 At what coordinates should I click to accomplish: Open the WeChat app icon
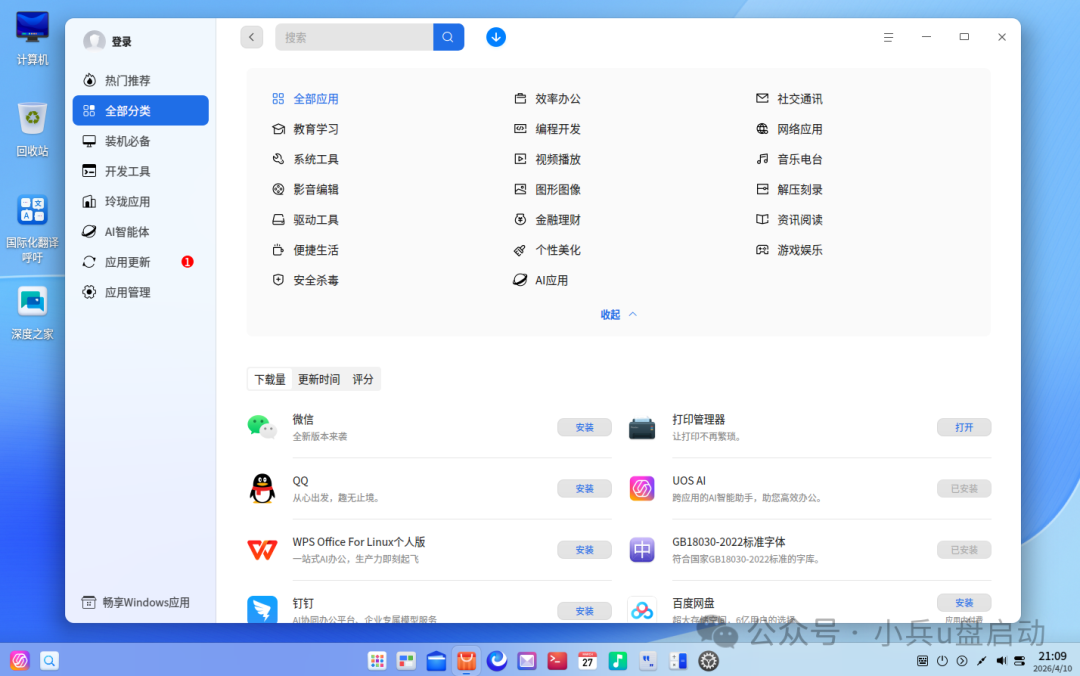pos(262,427)
